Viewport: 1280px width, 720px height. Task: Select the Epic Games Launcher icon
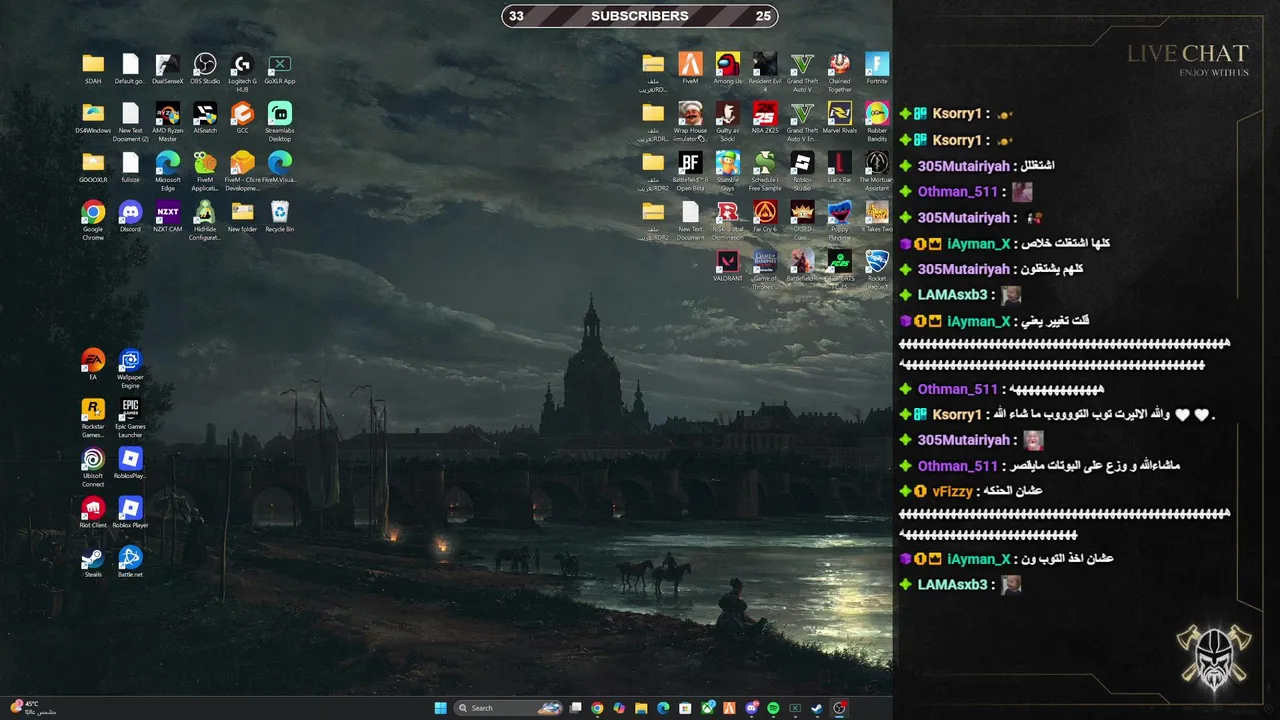pyautogui.click(x=130, y=418)
